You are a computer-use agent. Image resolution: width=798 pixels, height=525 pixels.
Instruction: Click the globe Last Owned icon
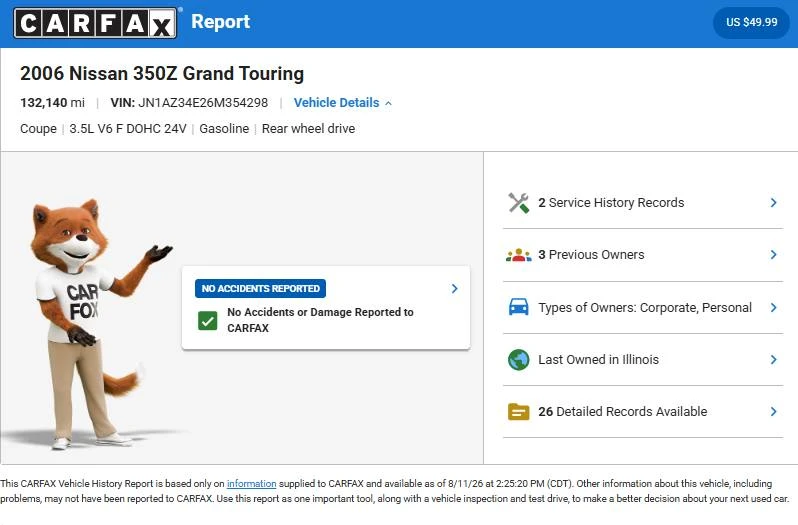518,360
